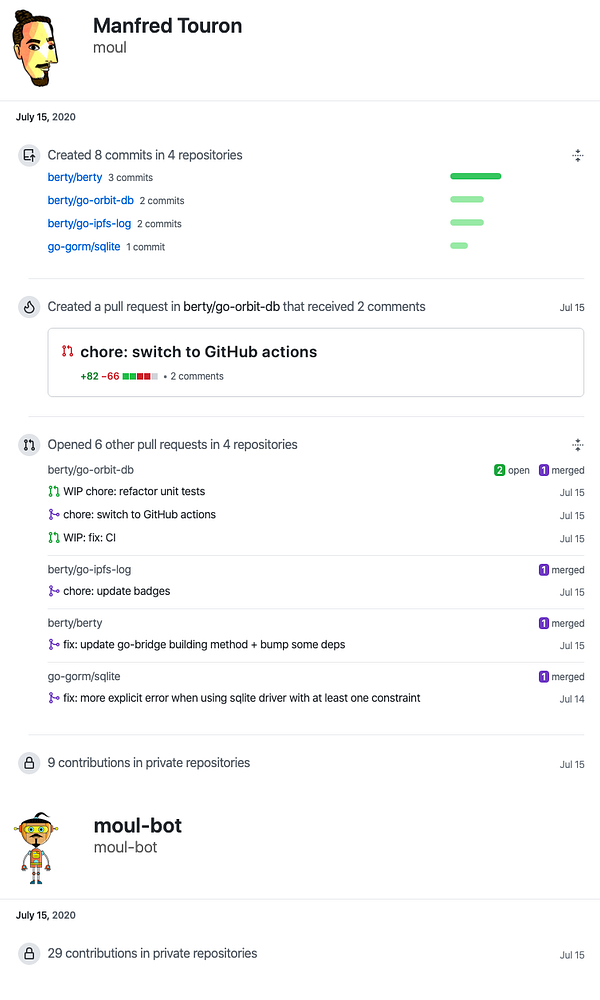The image size is (600, 1000).
Task: Click the lock icon beside 9 contributions
Action: (29, 763)
